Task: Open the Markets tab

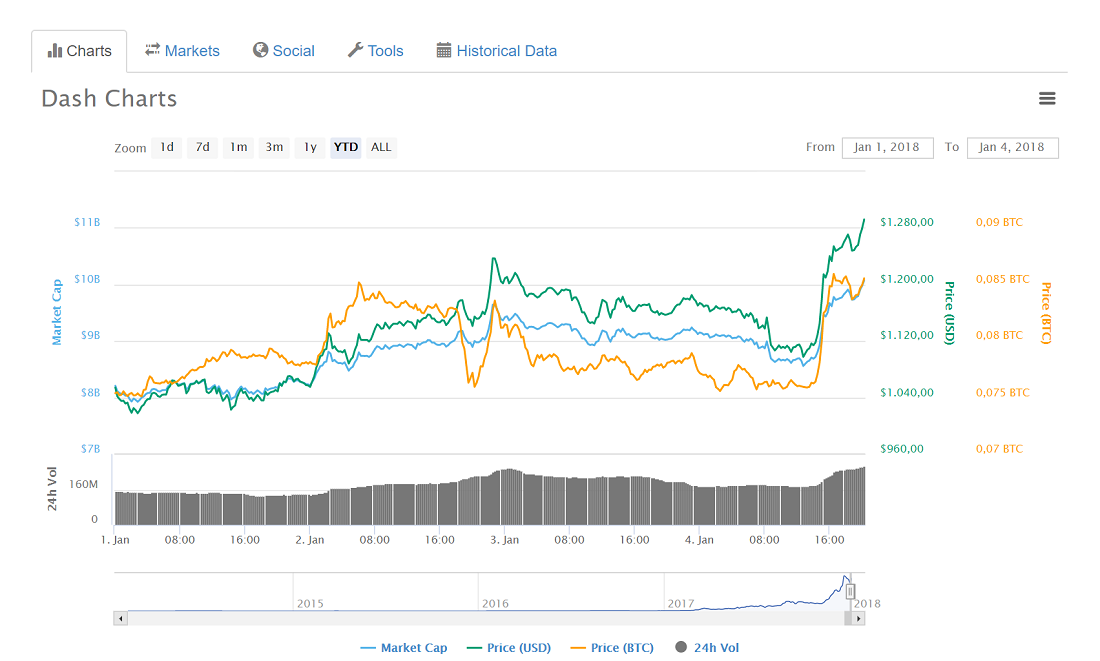Action: point(182,51)
